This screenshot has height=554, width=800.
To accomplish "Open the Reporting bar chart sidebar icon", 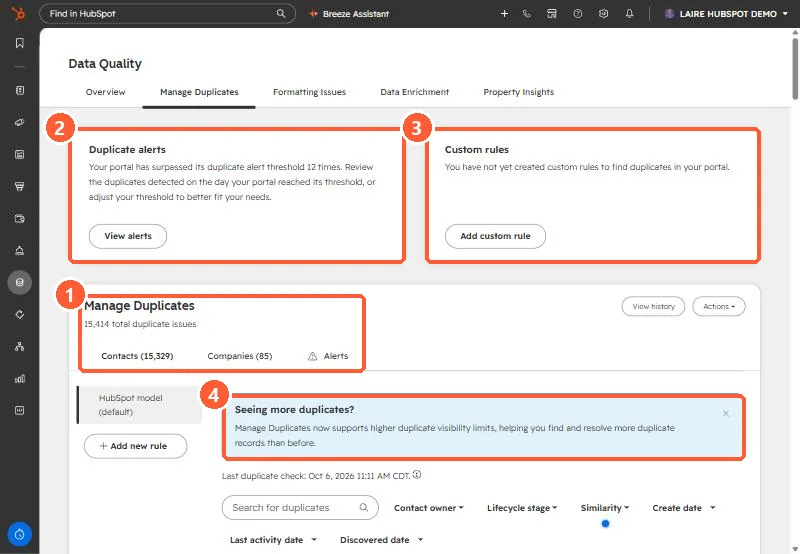I will coord(19,379).
